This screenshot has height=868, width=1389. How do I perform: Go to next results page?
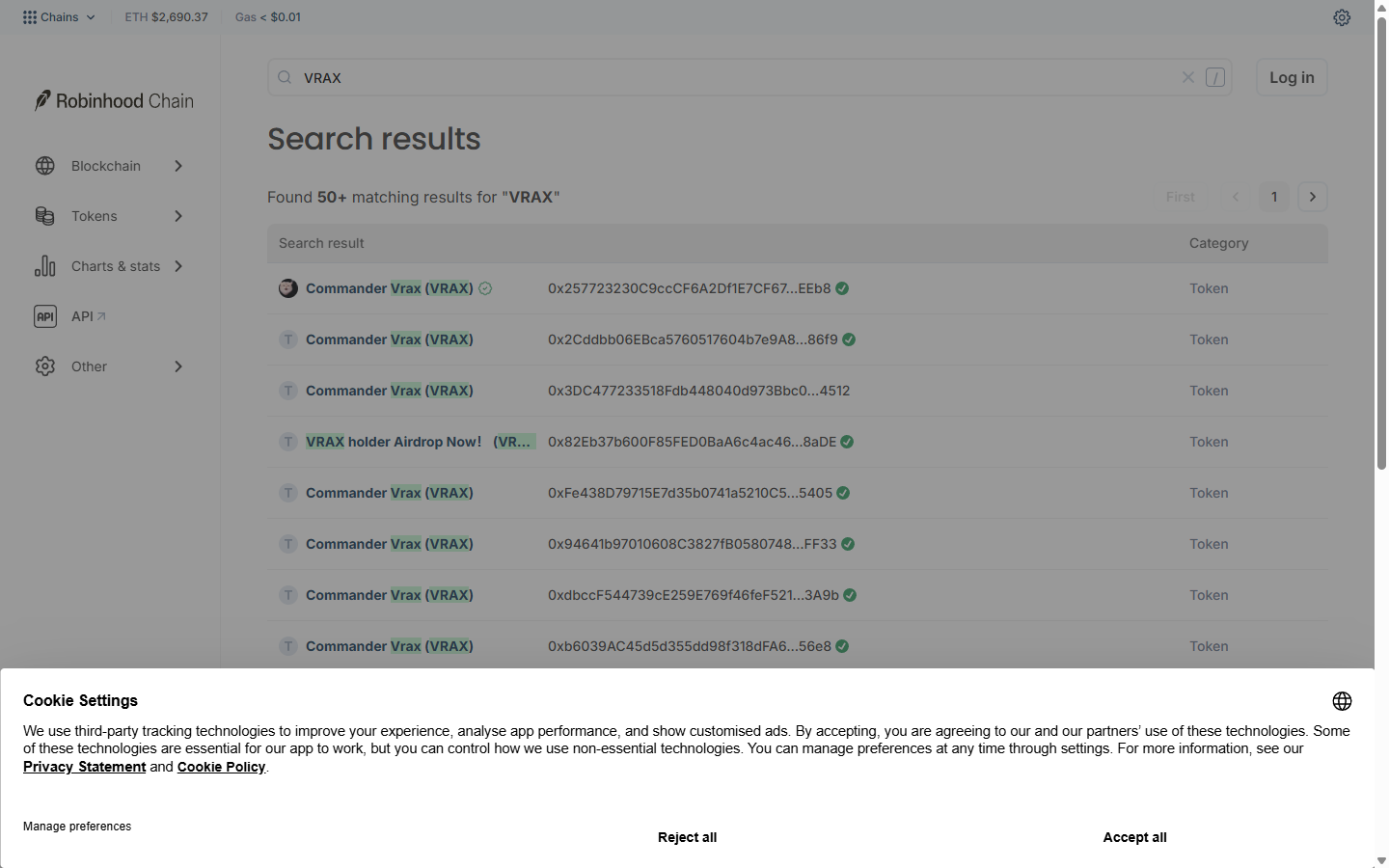point(1313,197)
